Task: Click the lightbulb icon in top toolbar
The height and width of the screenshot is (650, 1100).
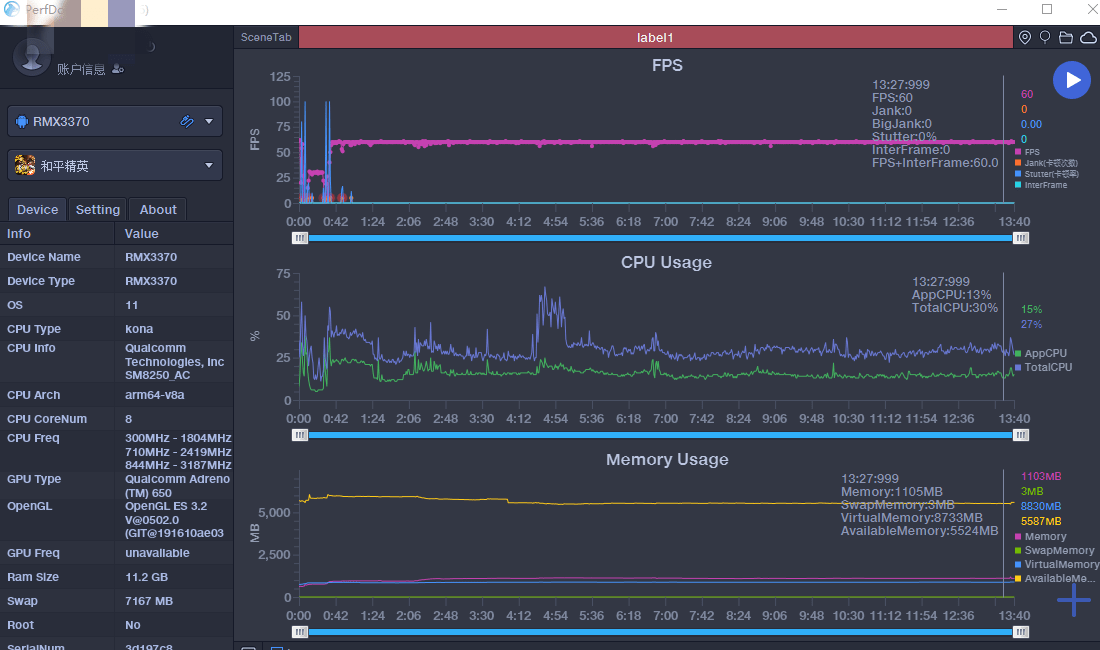Action: (x=1045, y=37)
